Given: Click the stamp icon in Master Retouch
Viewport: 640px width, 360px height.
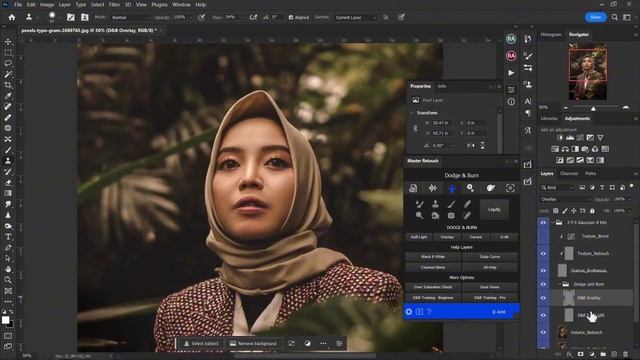Looking at the screenshot, I should [436, 204].
